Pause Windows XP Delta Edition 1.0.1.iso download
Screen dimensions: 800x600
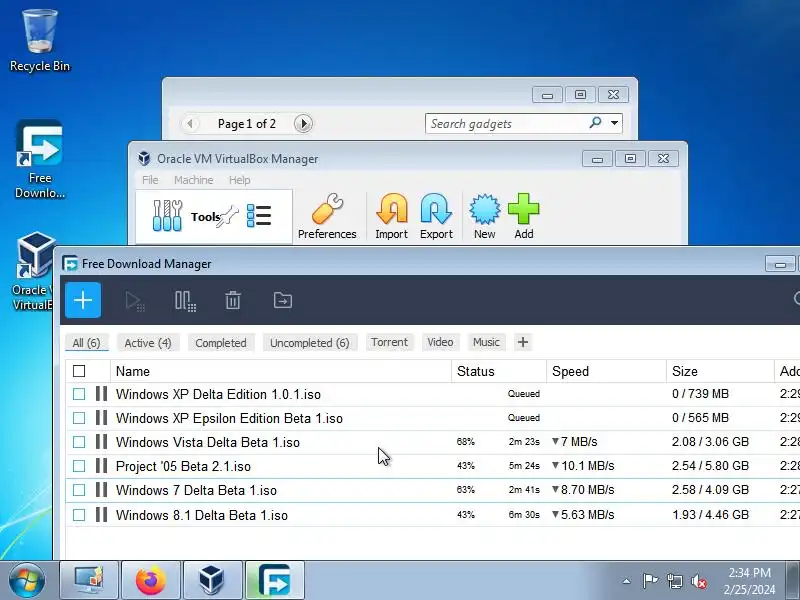click(102, 394)
